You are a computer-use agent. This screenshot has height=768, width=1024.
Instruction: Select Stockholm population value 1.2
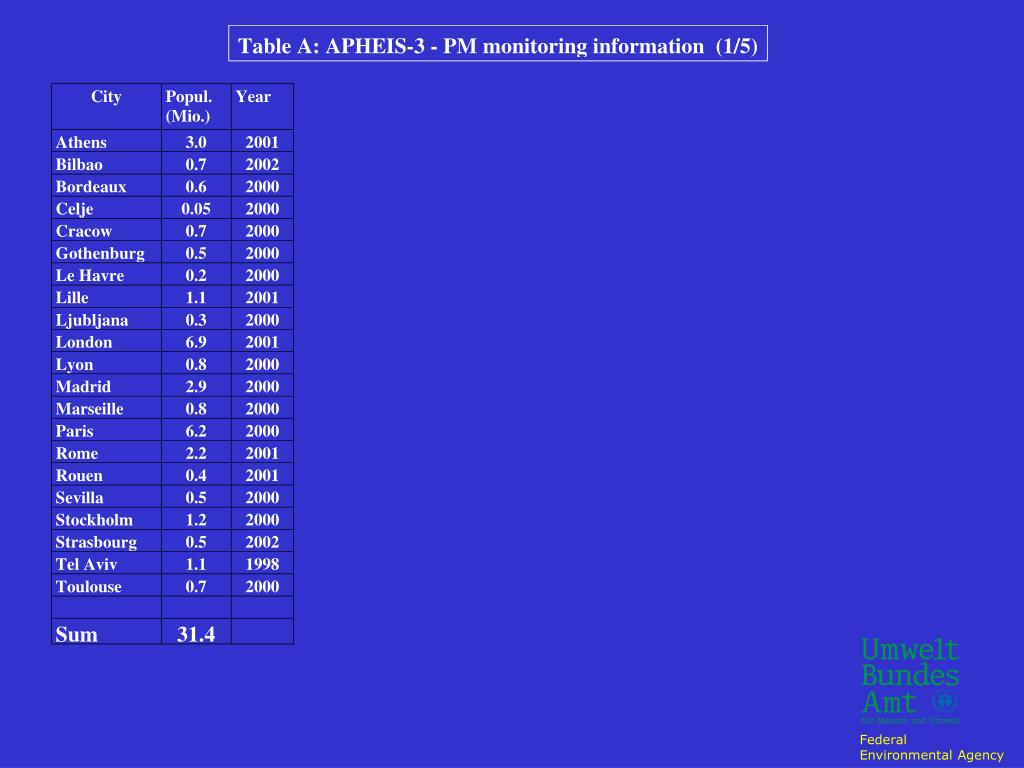click(x=196, y=519)
